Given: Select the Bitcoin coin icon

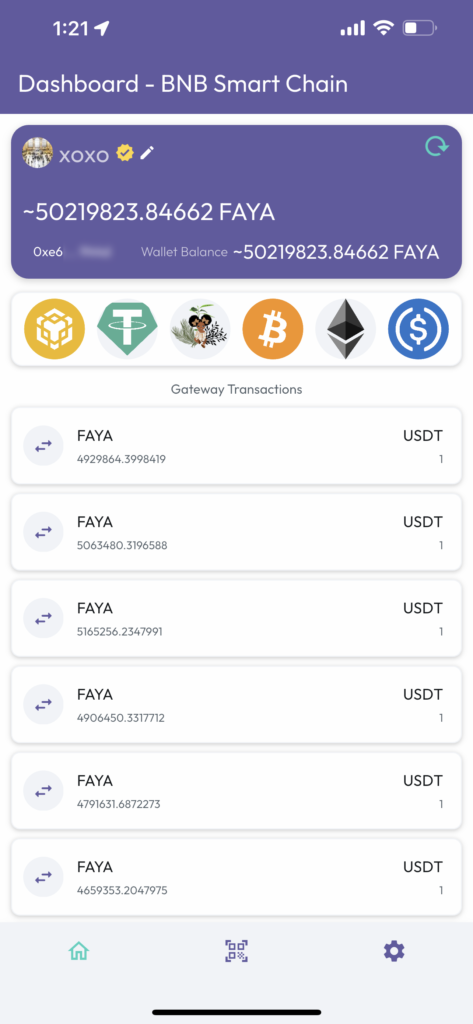Looking at the screenshot, I should pyautogui.click(x=272, y=329).
